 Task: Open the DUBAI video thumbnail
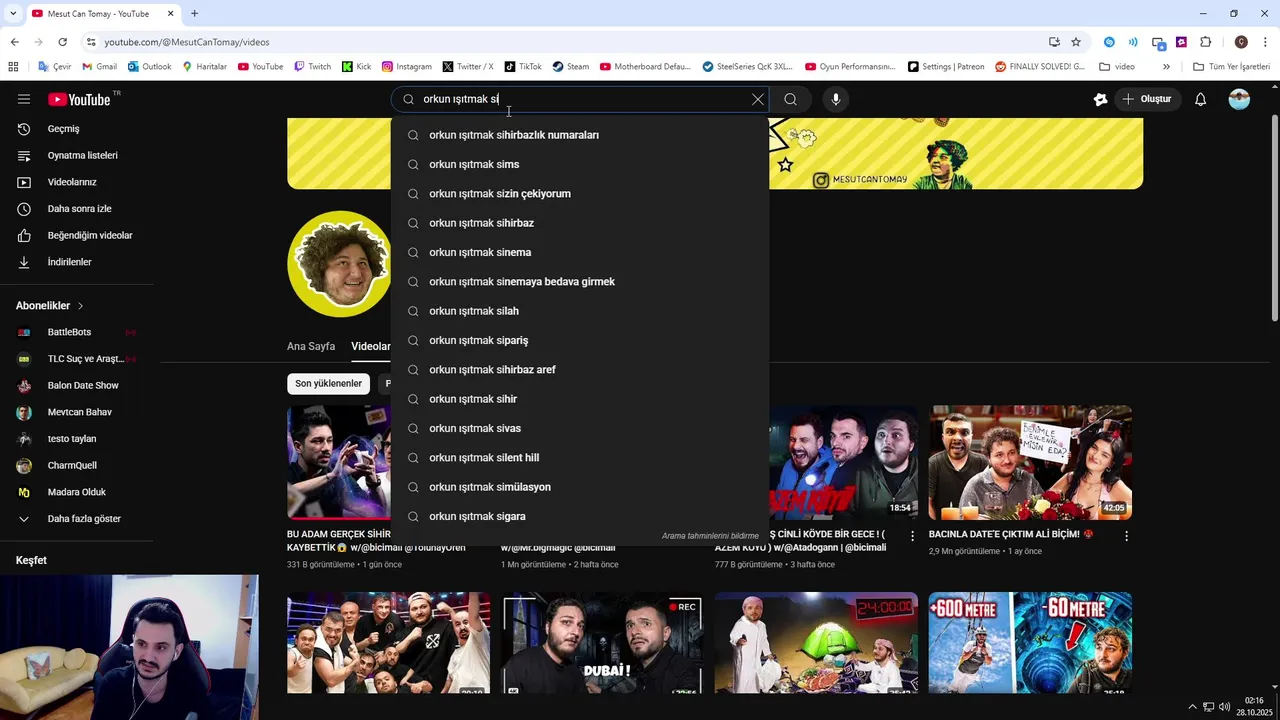[602, 642]
